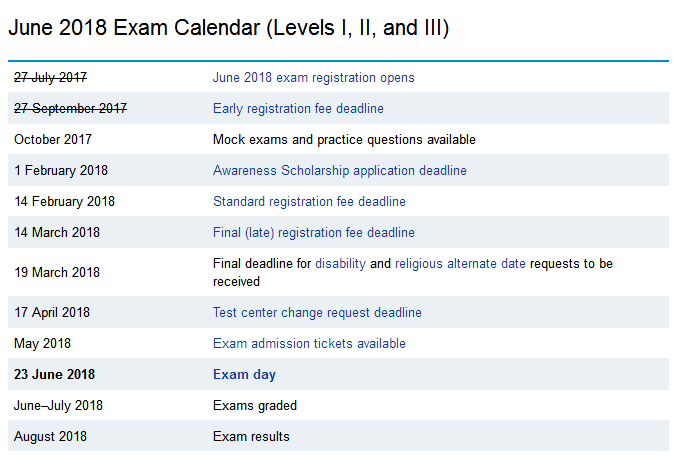Click the 23 June 2018 bold date
Viewport: 674px width, 467px height.
point(55,374)
